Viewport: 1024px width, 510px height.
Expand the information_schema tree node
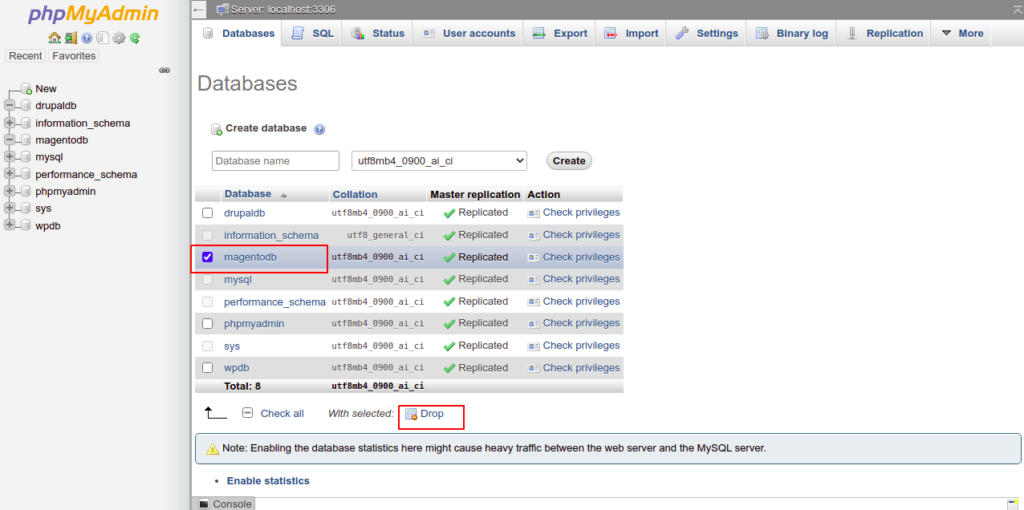[9, 123]
